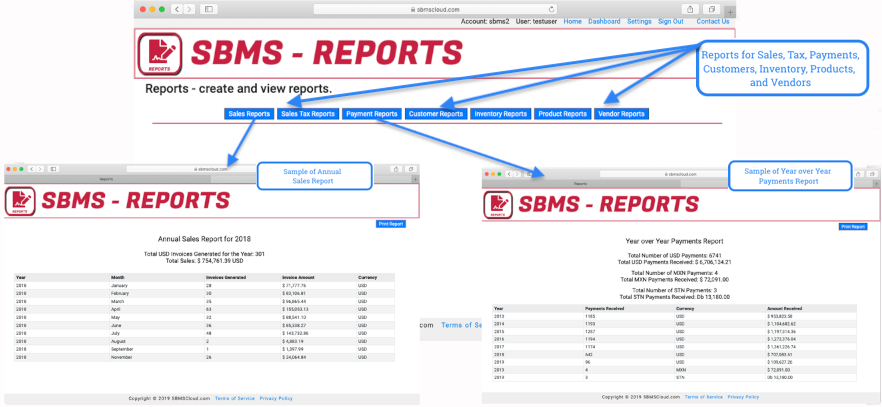882x407 pixels.
Task: Open Terms of Service in the Annual Sales Report footer
Action: pos(235,398)
